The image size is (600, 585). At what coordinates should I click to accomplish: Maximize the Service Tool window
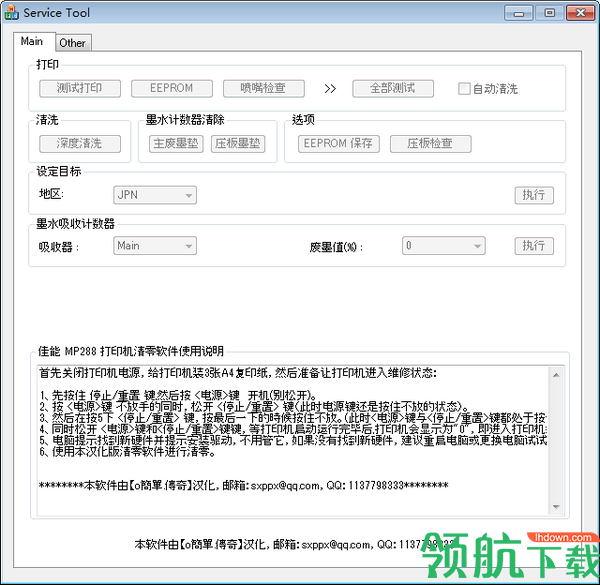pyautogui.click(x=549, y=13)
